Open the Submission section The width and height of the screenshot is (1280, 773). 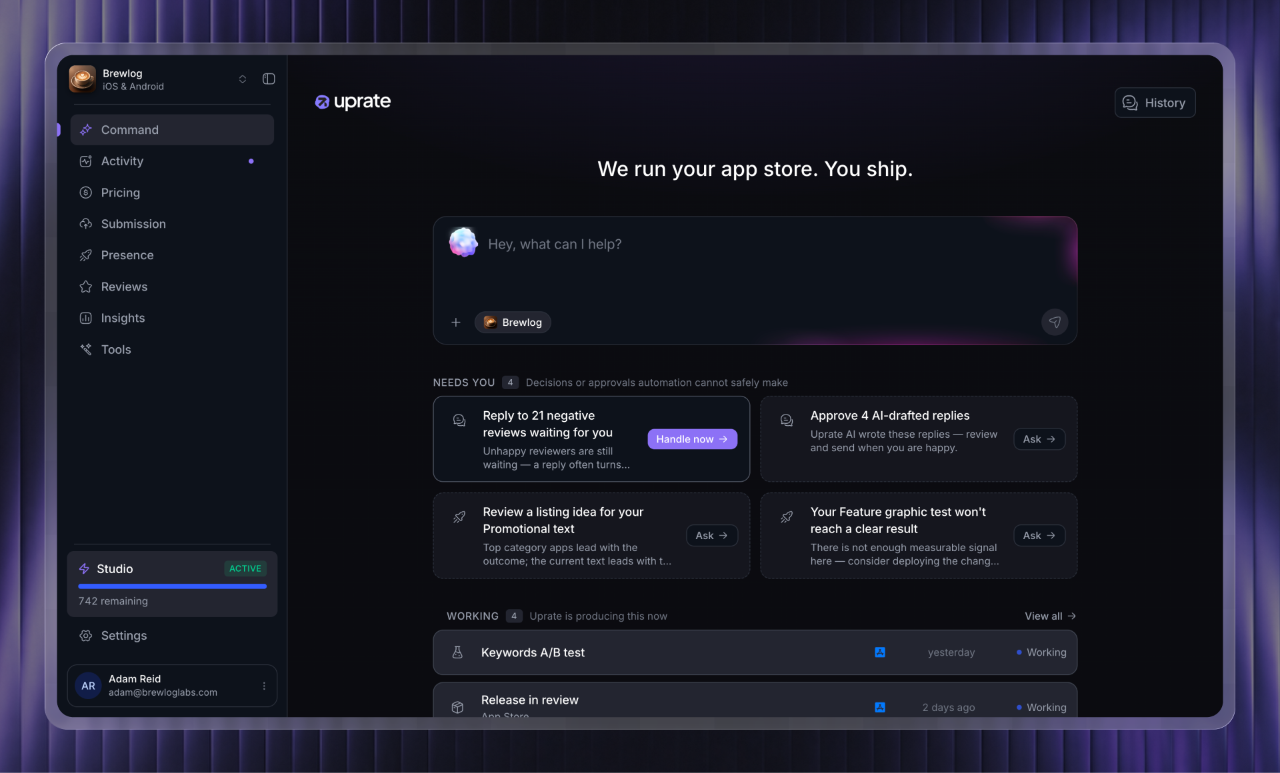172,224
